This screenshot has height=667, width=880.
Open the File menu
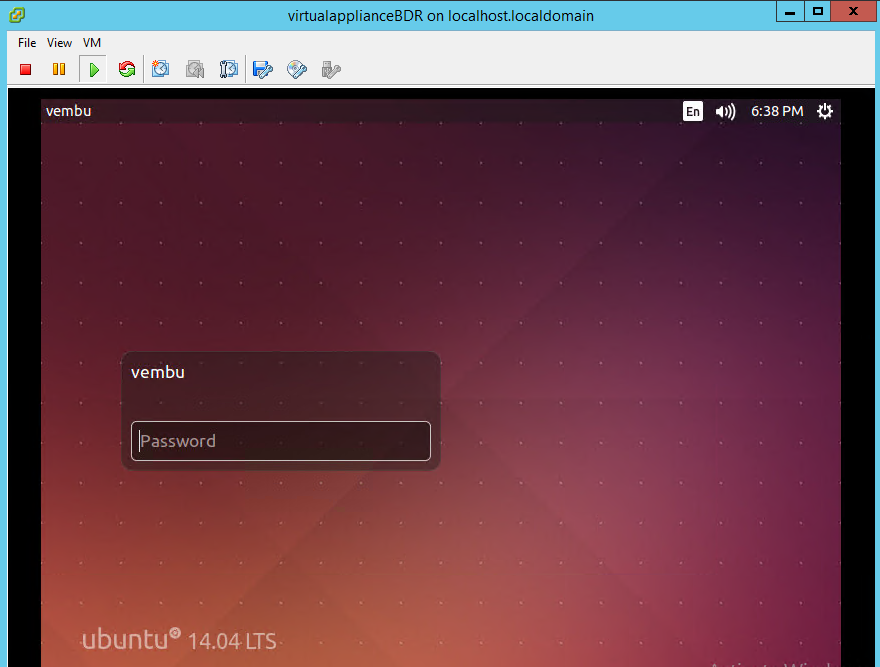[27, 43]
